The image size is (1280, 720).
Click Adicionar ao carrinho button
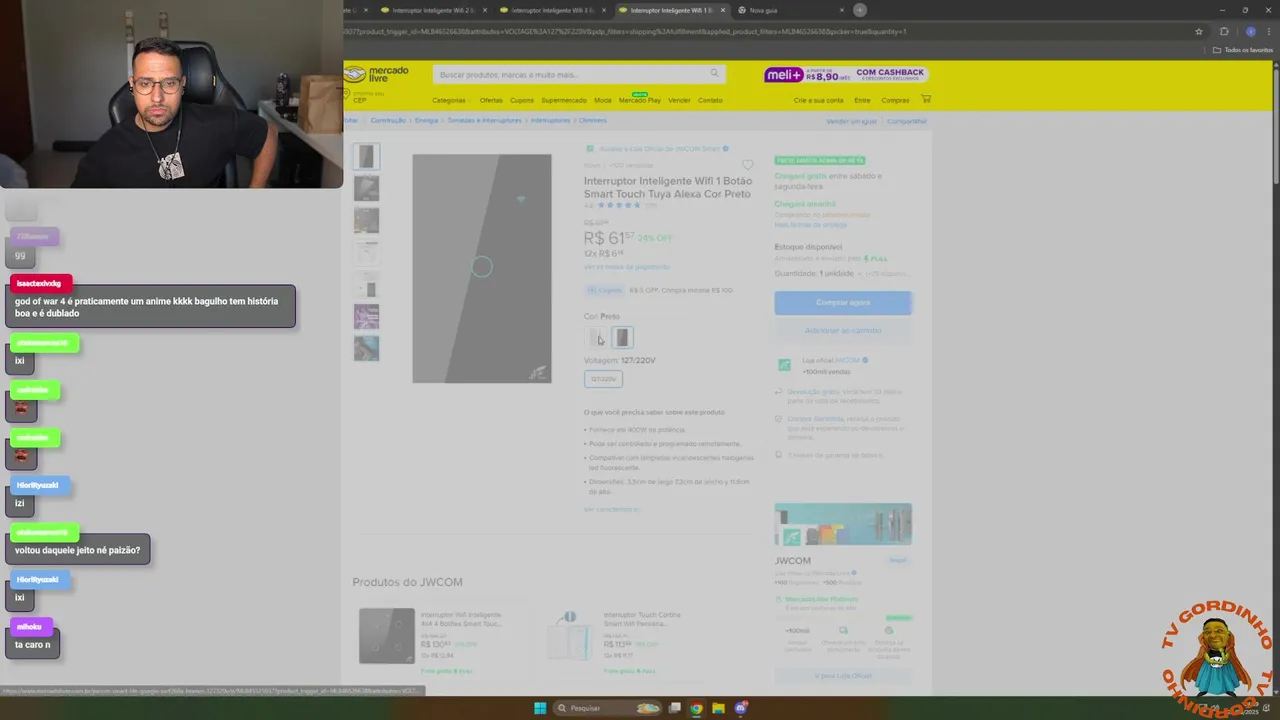coord(843,330)
